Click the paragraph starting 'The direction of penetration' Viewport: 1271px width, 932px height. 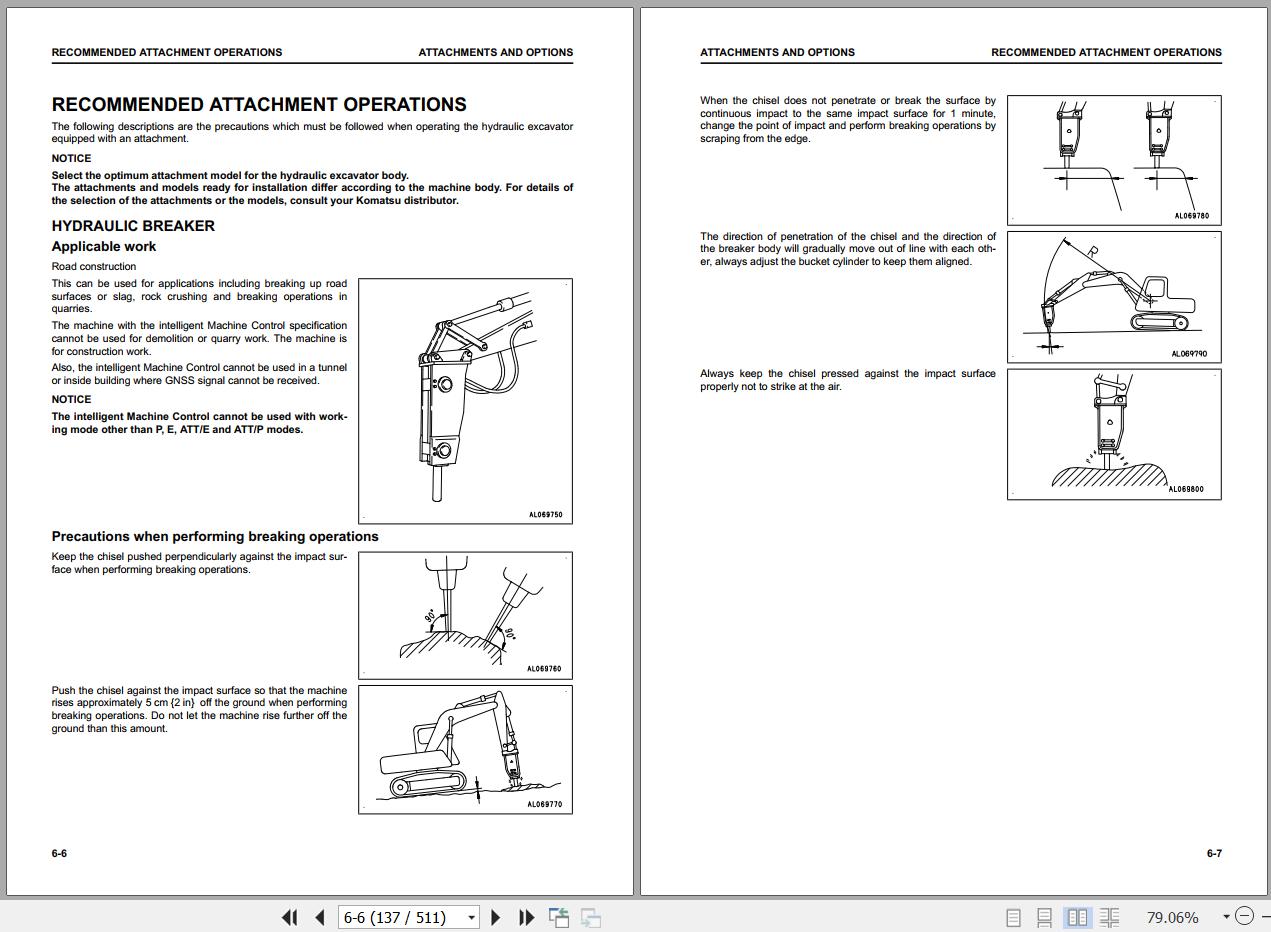click(x=848, y=249)
